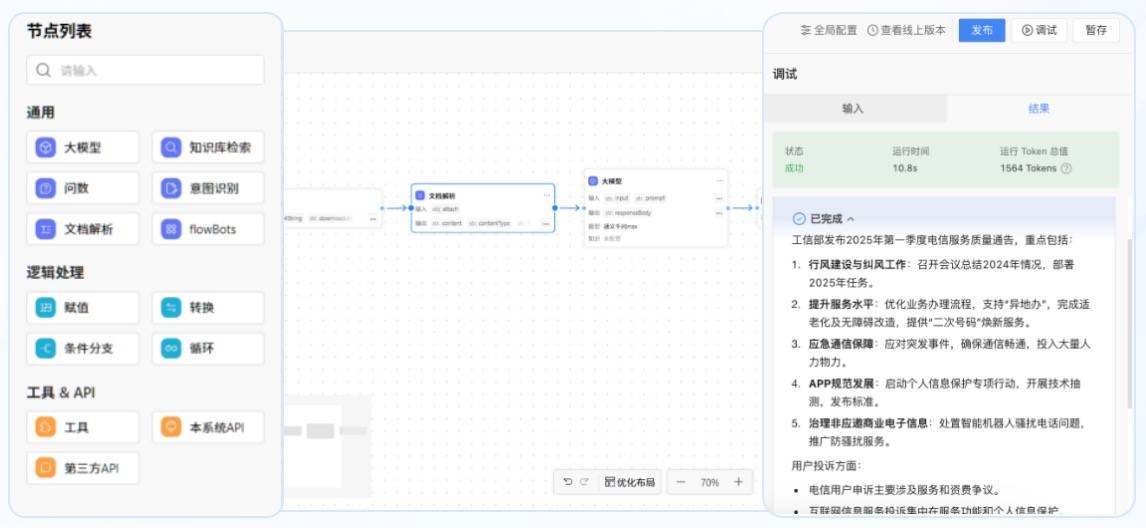Zoom in the canvas with plus

pyautogui.click(x=738, y=482)
